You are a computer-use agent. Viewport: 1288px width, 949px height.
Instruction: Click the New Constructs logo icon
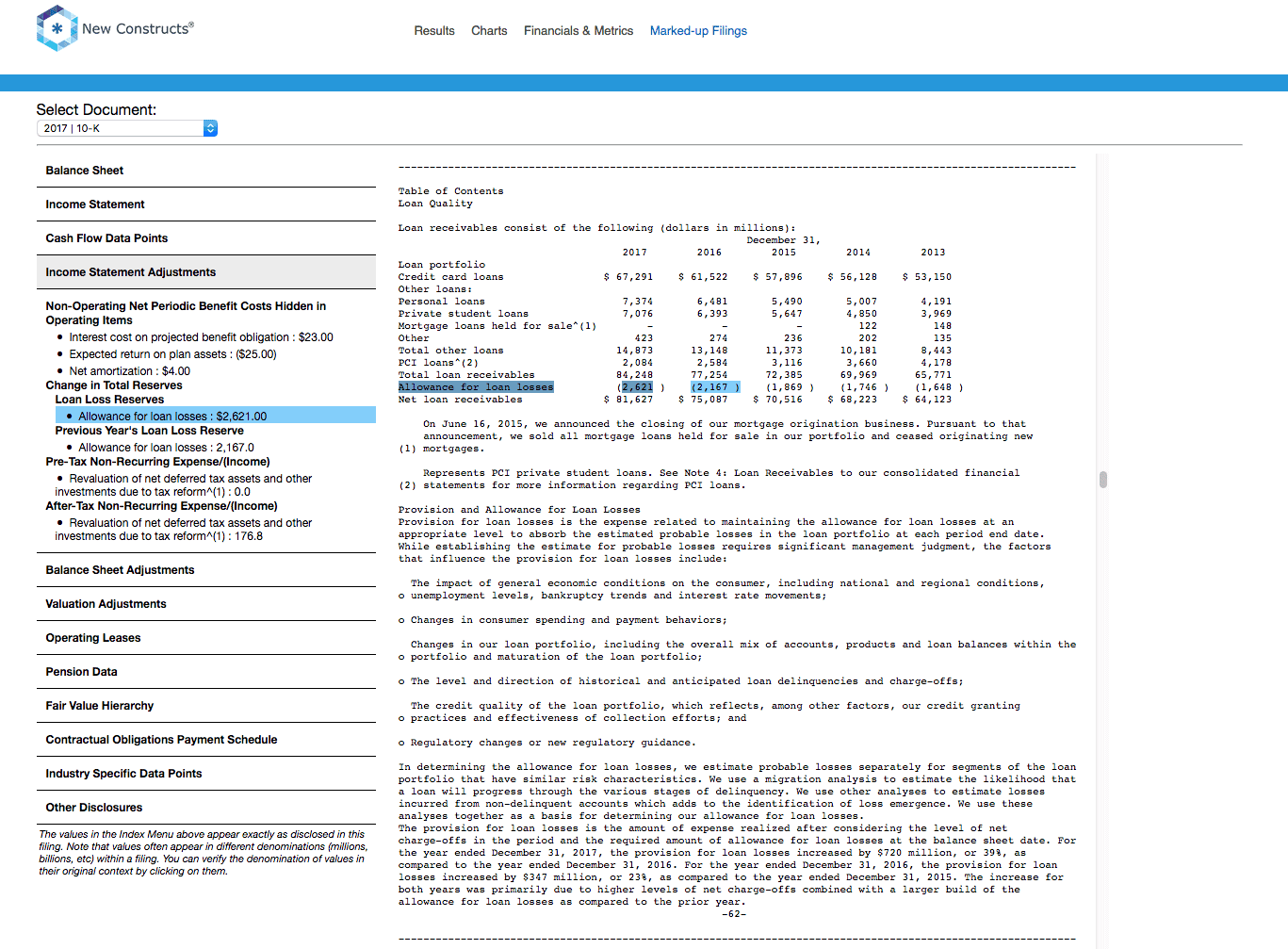[x=57, y=28]
